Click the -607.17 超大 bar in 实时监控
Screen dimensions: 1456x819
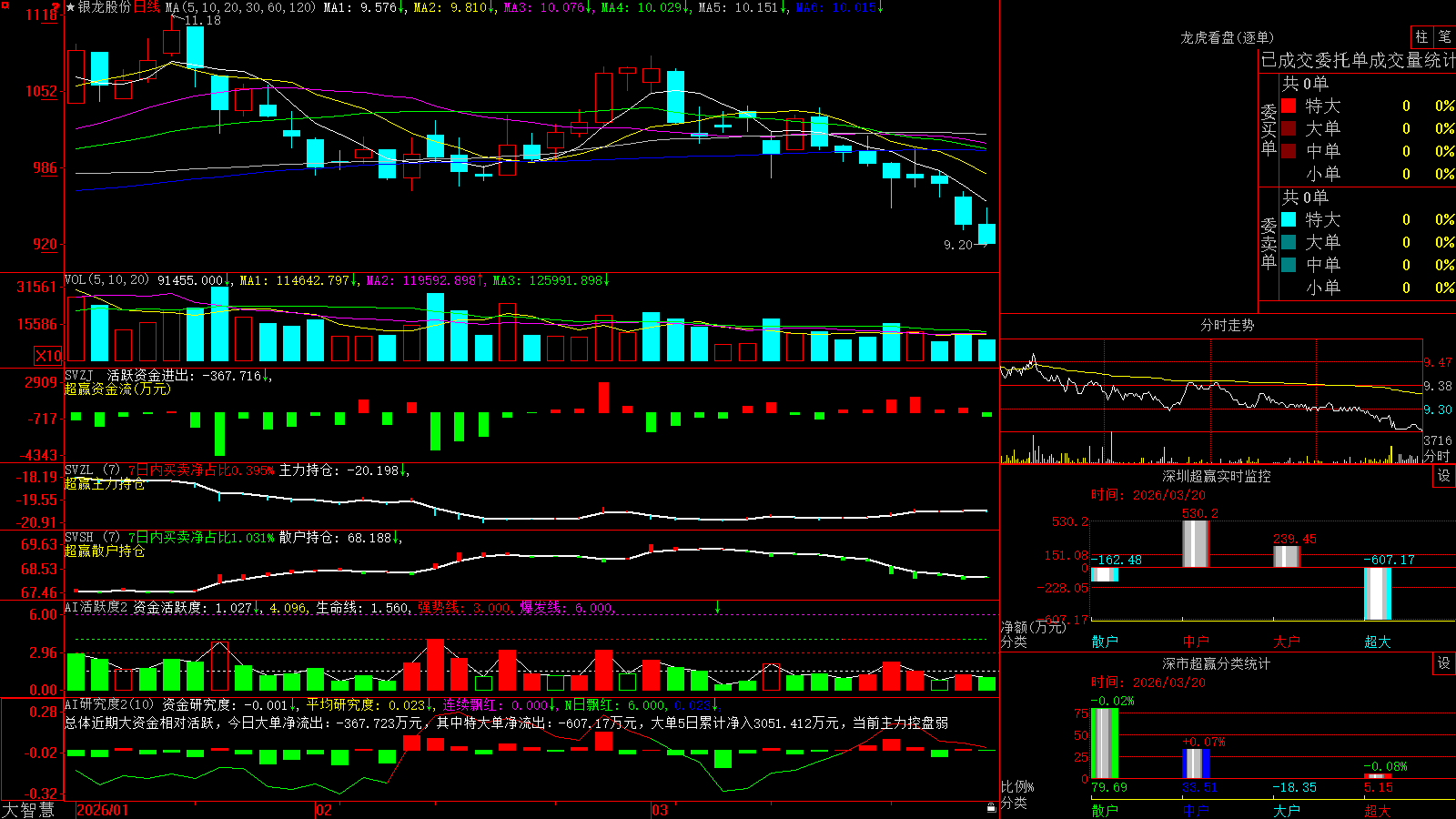click(x=1378, y=593)
